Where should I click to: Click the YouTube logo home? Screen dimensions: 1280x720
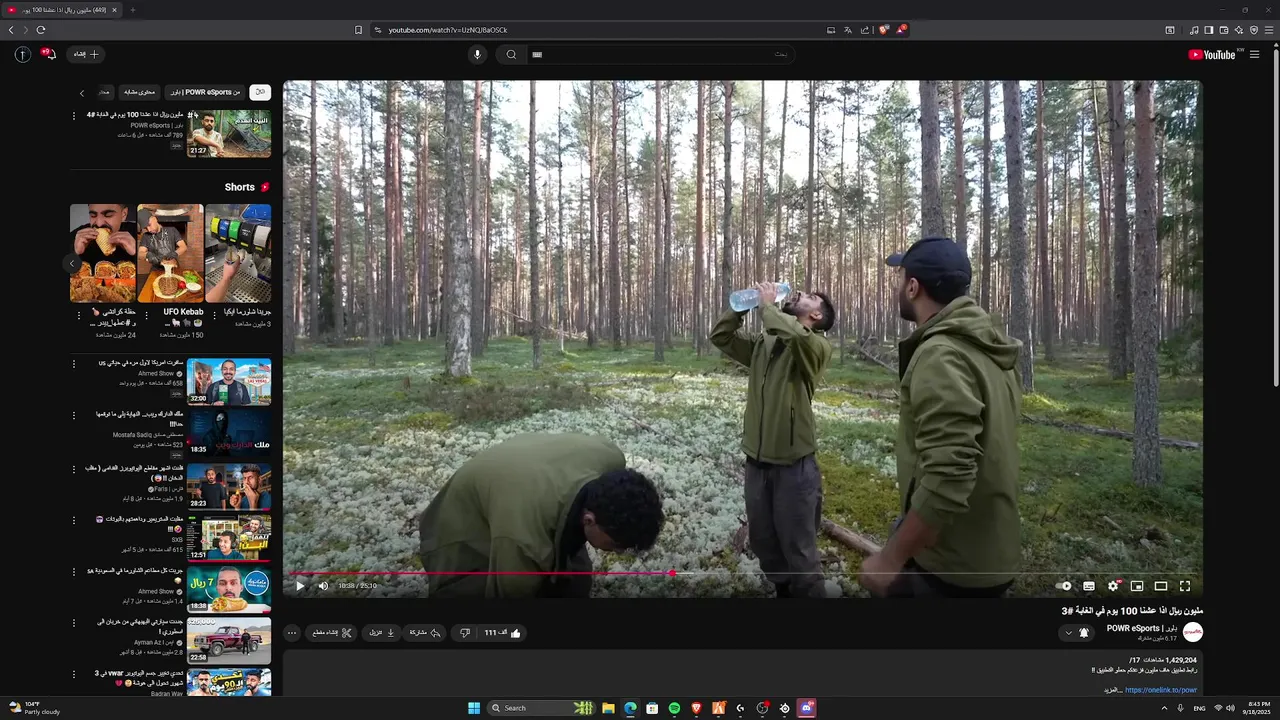1212,55
